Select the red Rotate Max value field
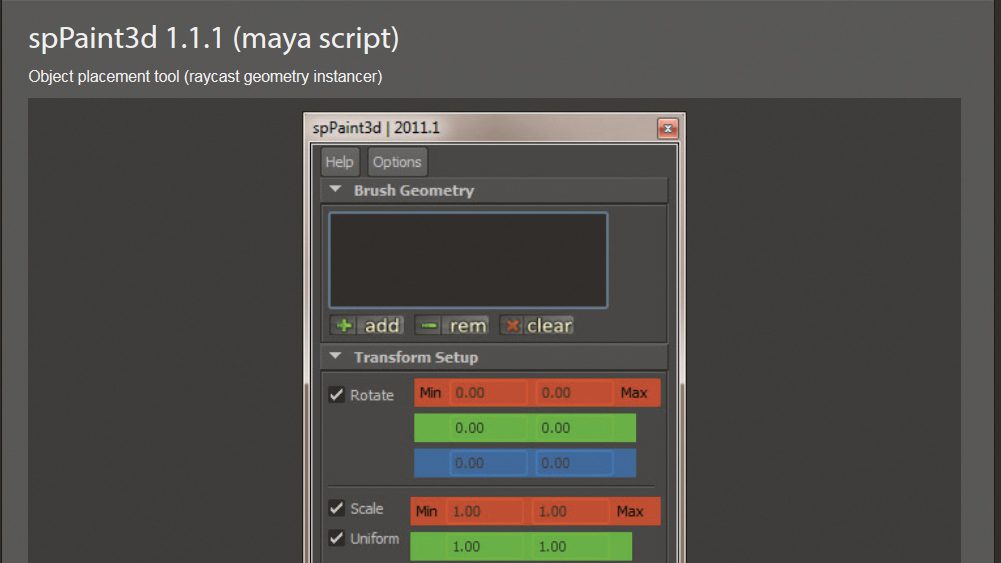Image resolution: width=1001 pixels, height=563 pixels. (575, 393)
